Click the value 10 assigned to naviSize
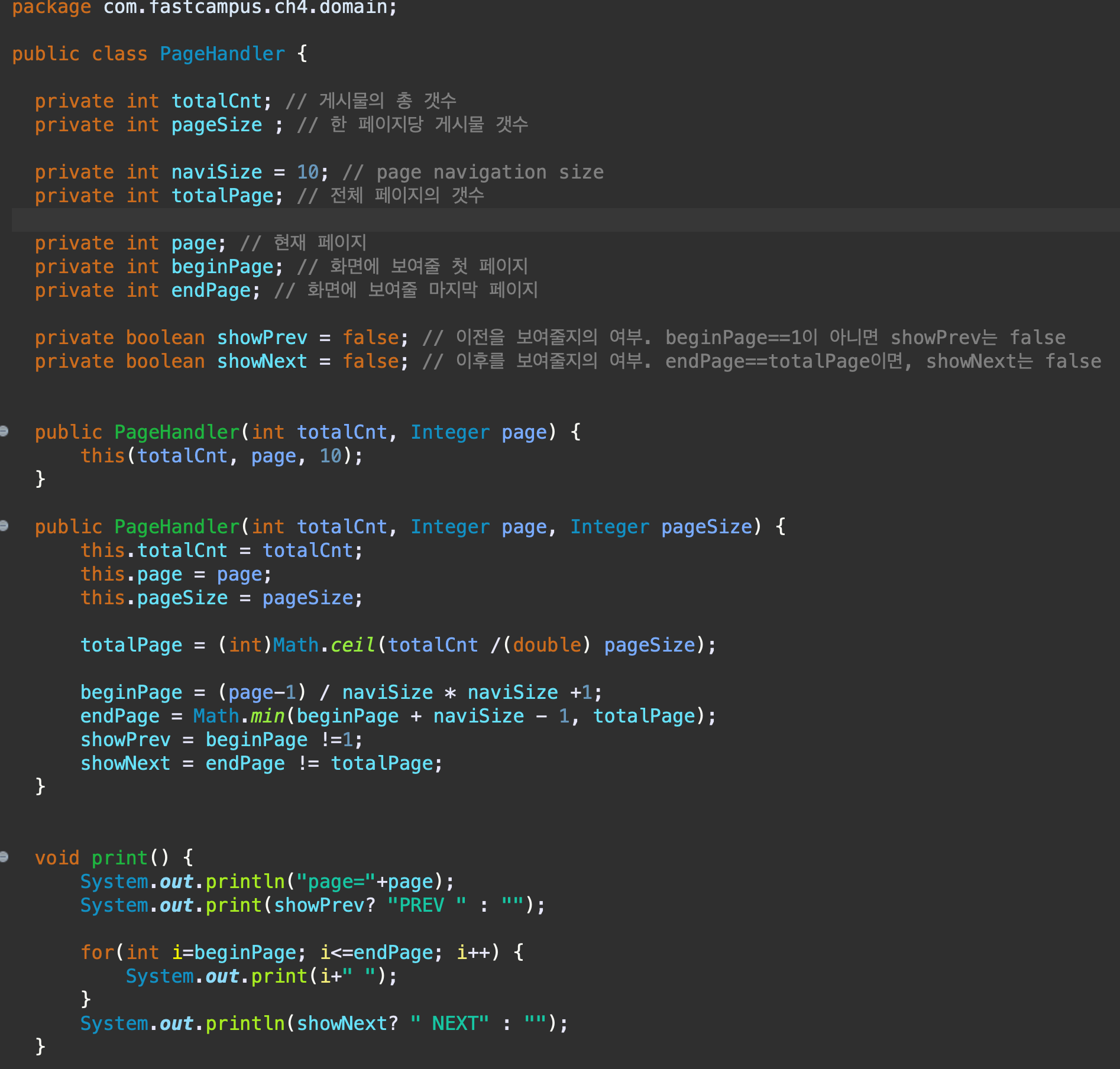The width and height of the screenshot is (1120, 1069). click(x=307, y=172)
